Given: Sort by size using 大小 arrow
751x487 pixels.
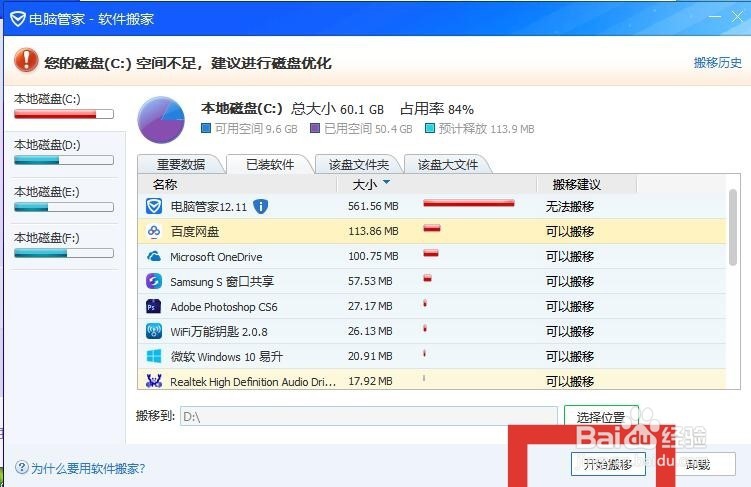Looking at the screenshot, I should 387,182.
